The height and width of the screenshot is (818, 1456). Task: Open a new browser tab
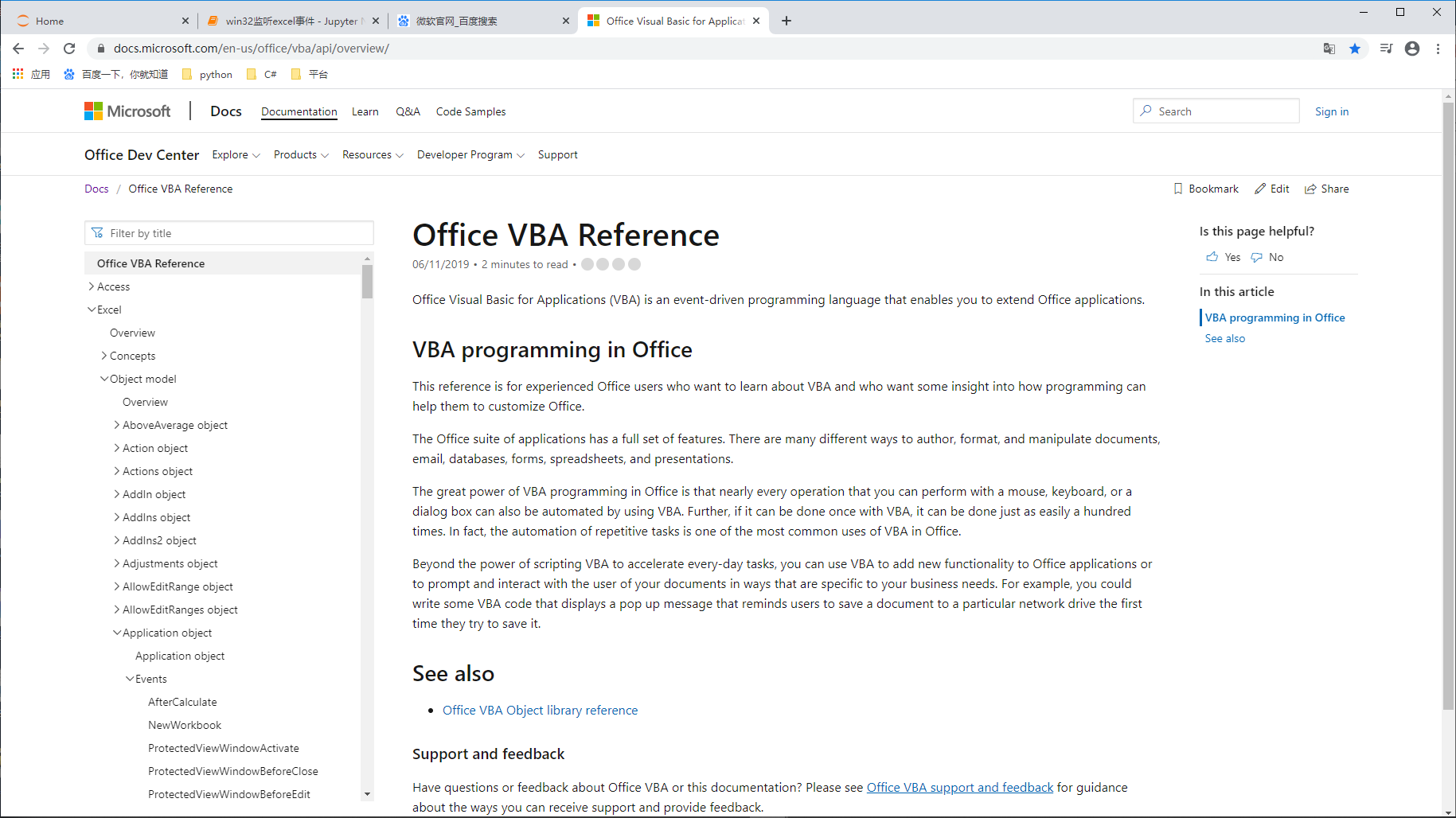click(787, 21)
